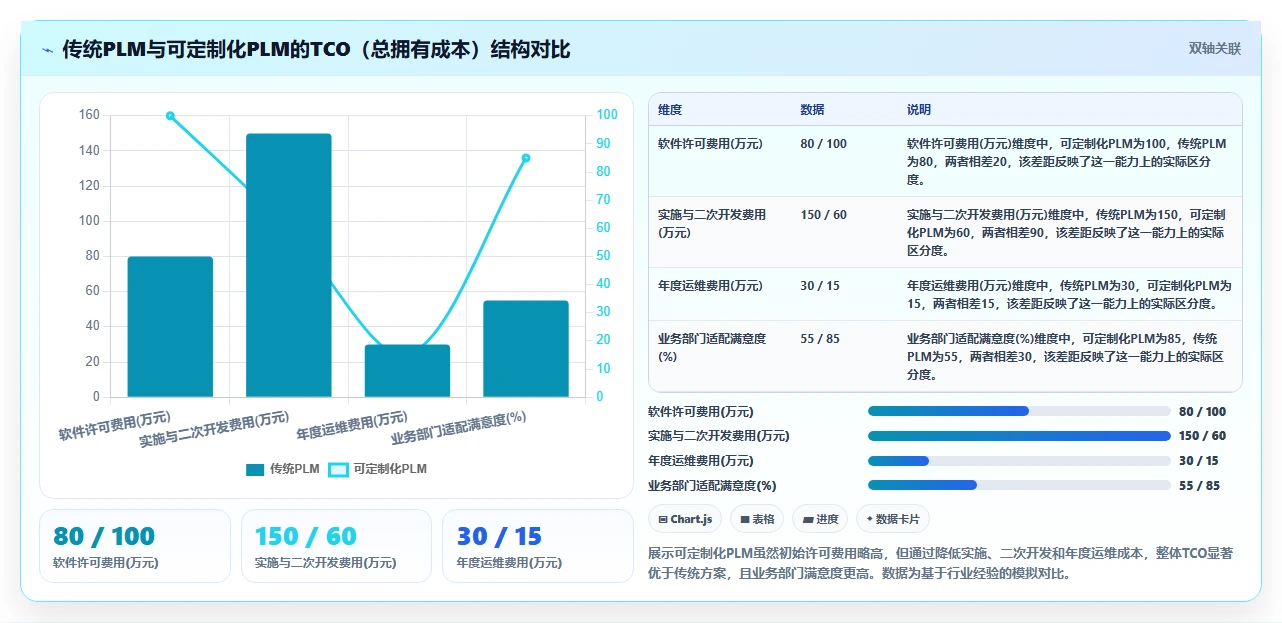This screenshot has height=623, width=1282.
Task: Click progress label 150 / 60
Action: 1202,436
